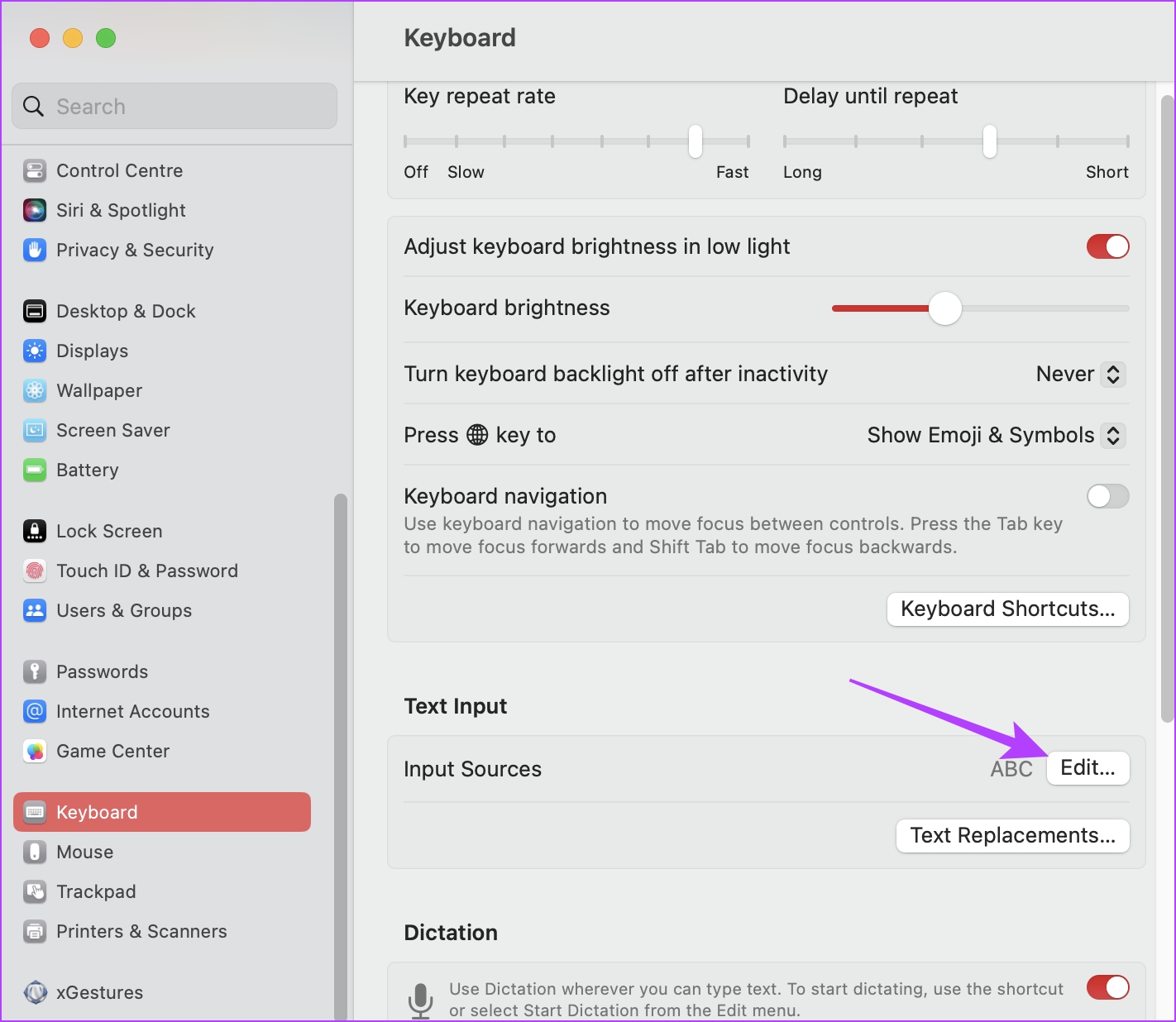
Task: Expand the Show Emoji & Symbols dropdown
Action: [996, 435]
